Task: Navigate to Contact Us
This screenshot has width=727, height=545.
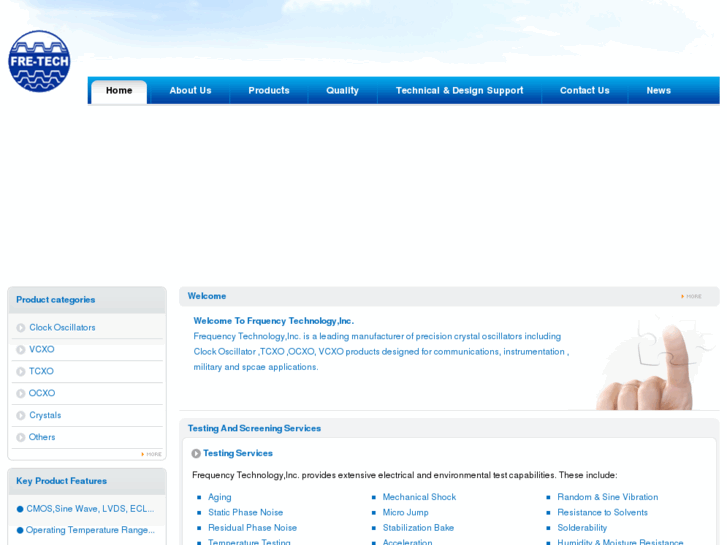Action: pyautogui.click(x=585, y=90)
